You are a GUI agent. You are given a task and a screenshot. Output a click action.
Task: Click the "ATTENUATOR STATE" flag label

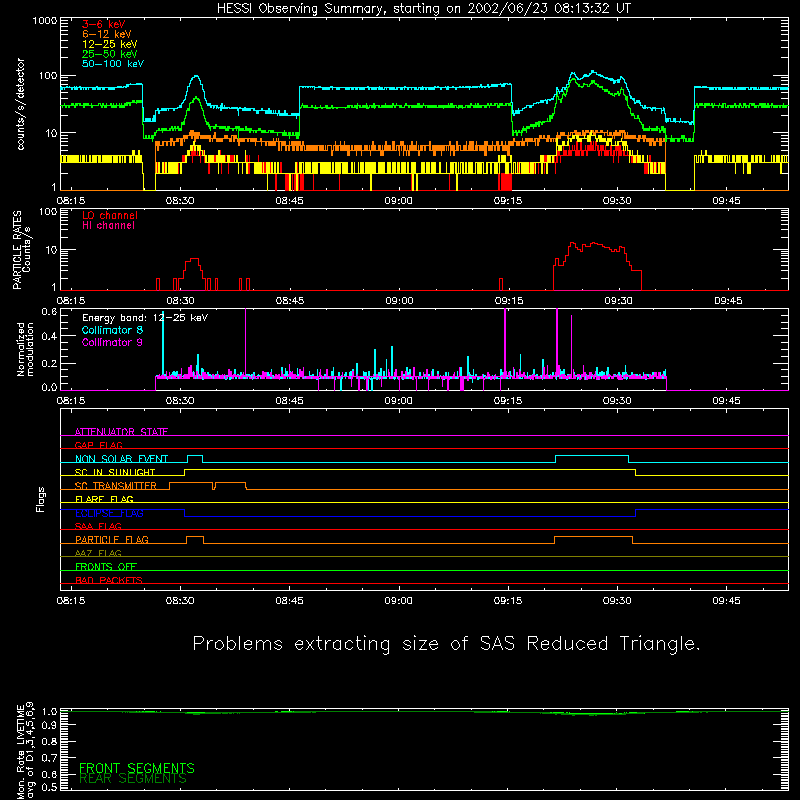click(x=121, y=432)
